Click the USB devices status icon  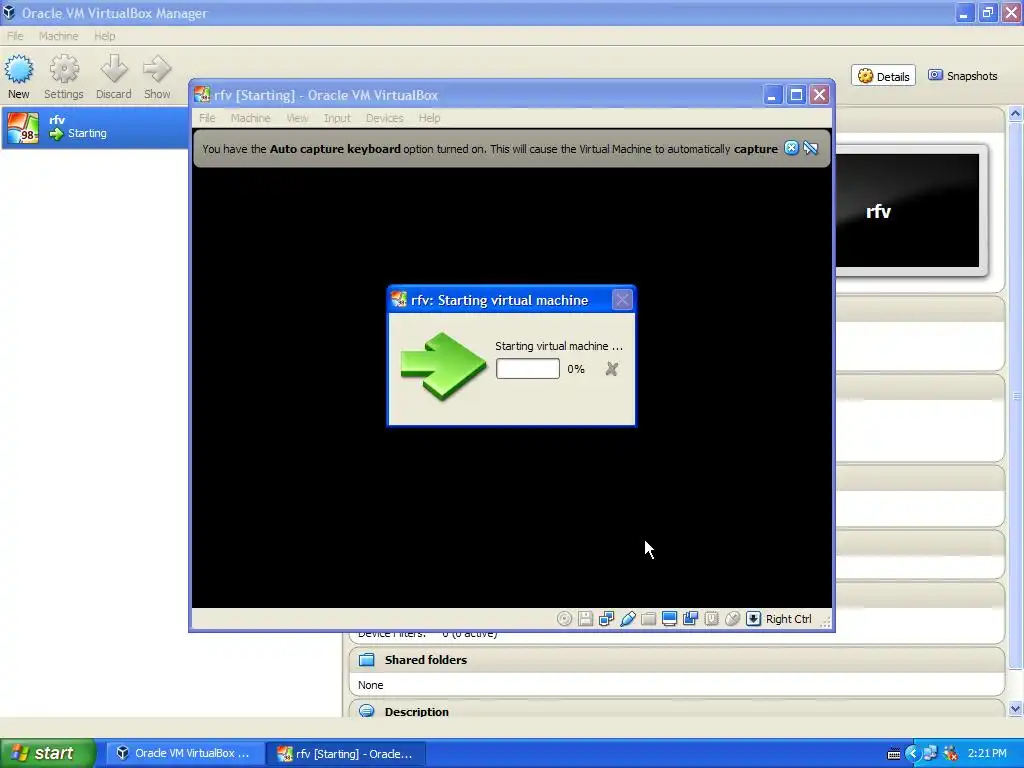point(628,618)
